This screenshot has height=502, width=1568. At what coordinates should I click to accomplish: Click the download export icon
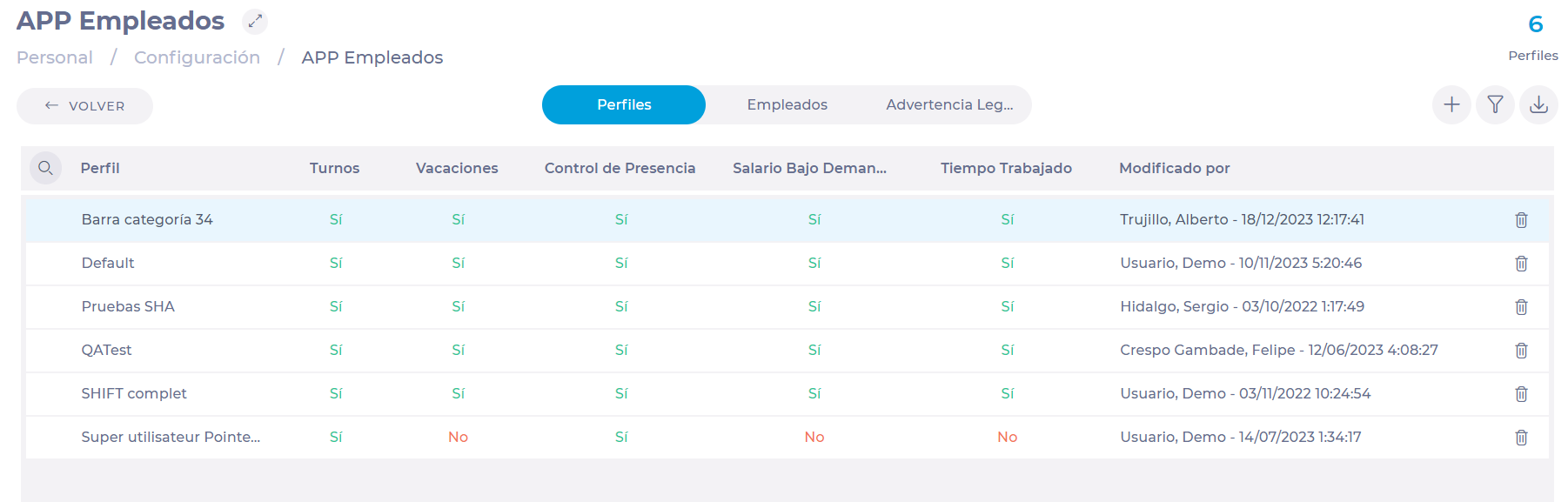(1538, 105)
